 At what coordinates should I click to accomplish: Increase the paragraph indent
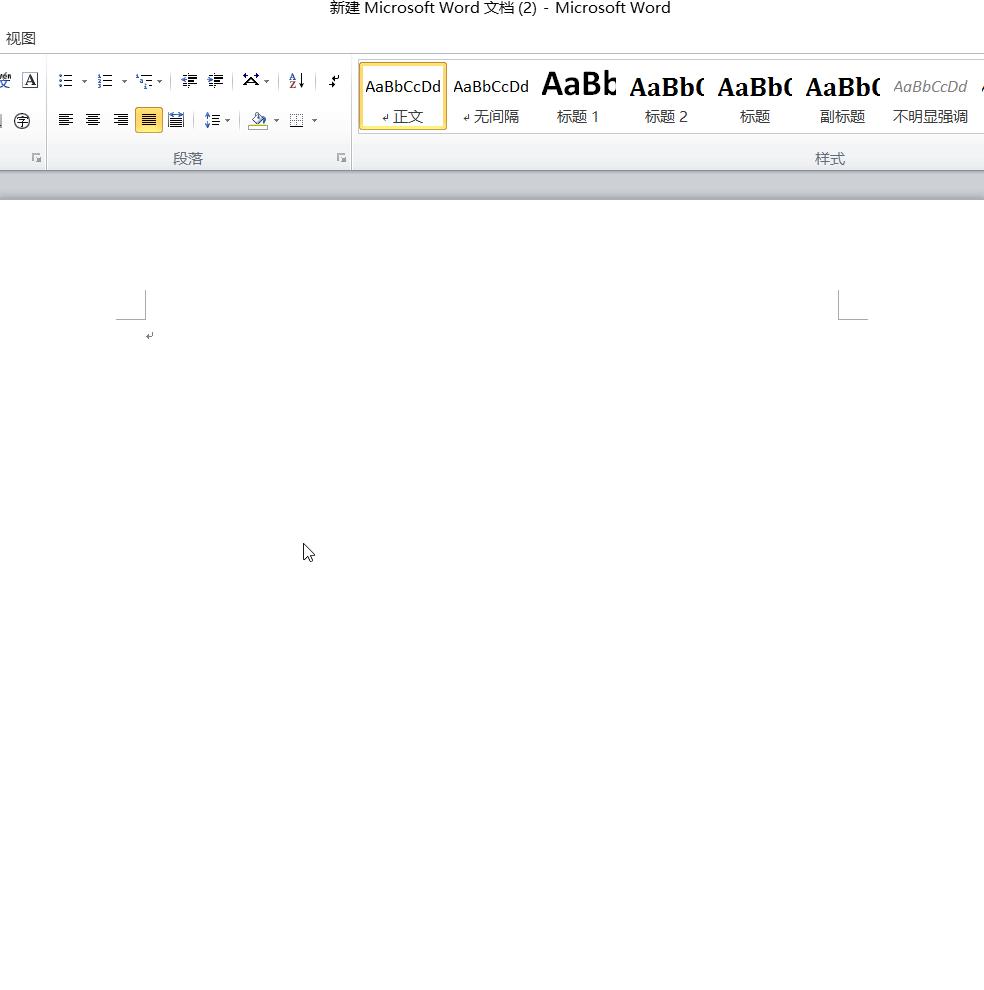point(215,81)
